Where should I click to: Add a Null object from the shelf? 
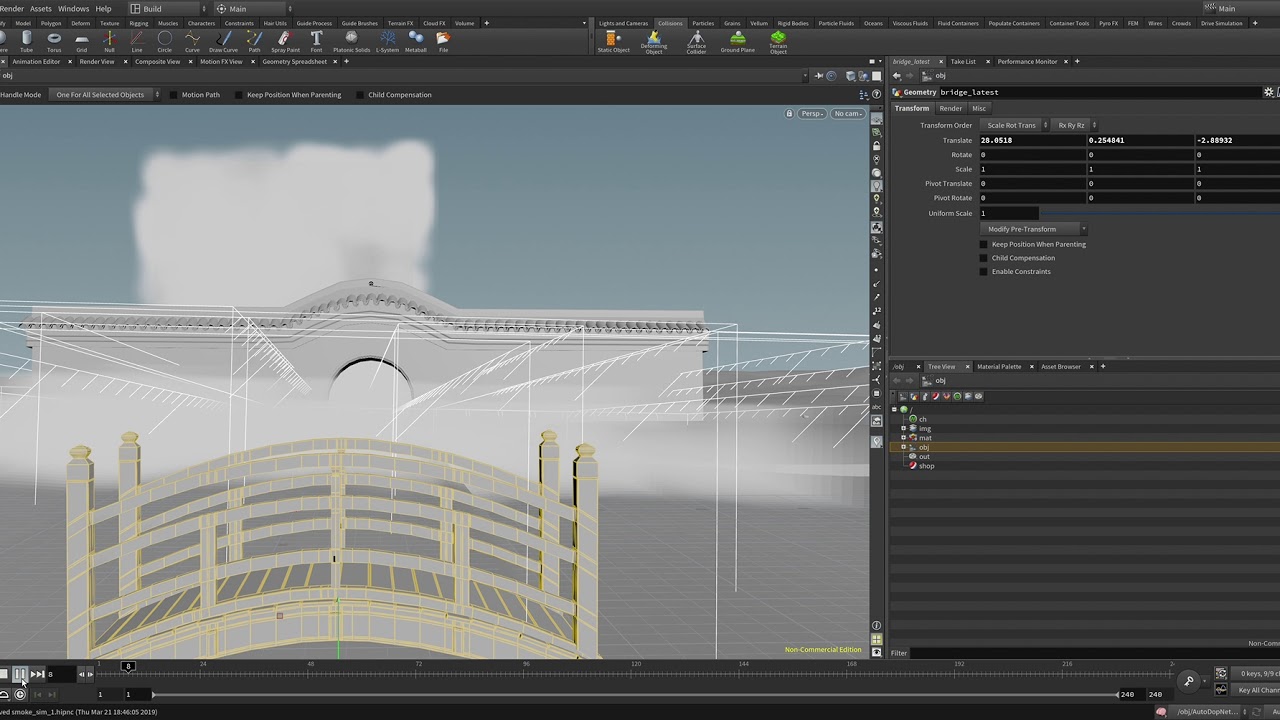click(x=109, y=41)
